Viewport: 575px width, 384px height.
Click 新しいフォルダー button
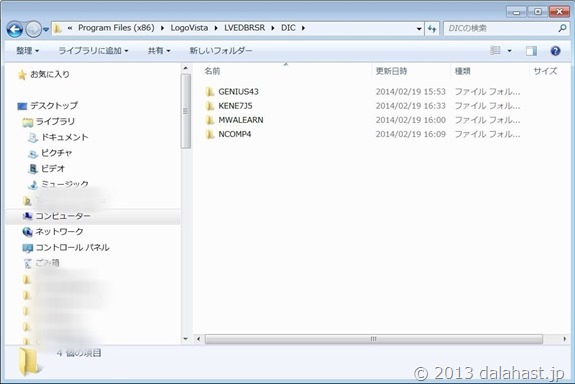click(x=221, y=51)
